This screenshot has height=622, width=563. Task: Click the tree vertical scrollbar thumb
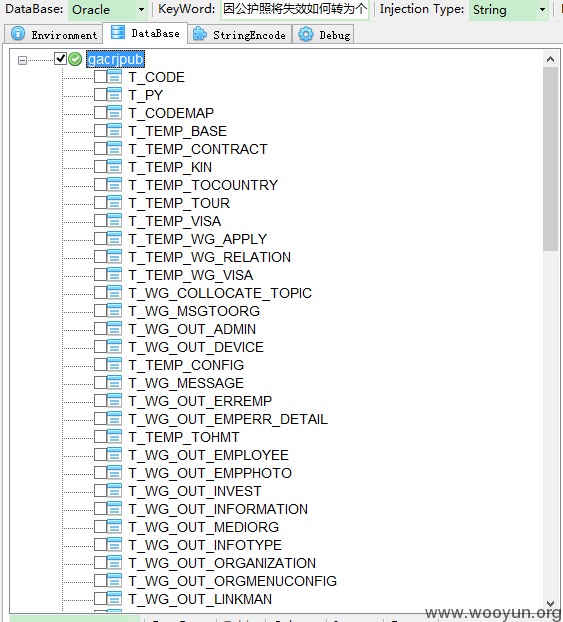(x=550, y=159)
